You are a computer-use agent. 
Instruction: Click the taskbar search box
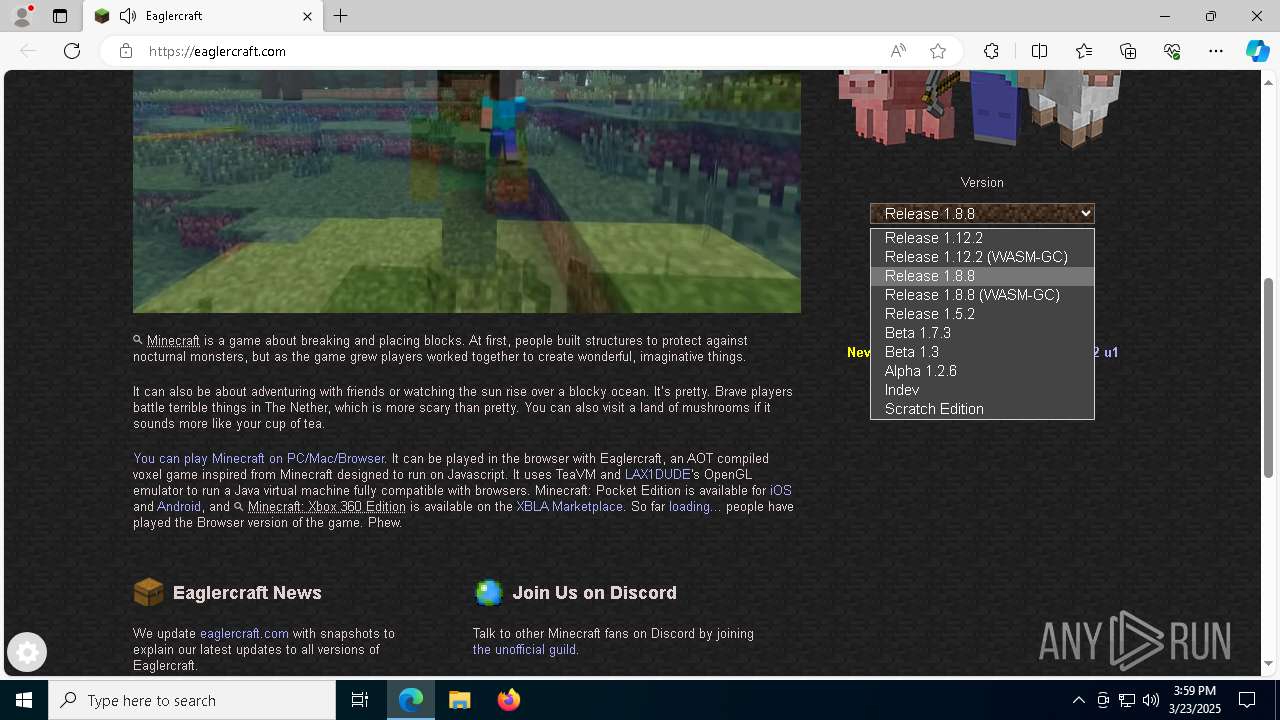[192, 700]
